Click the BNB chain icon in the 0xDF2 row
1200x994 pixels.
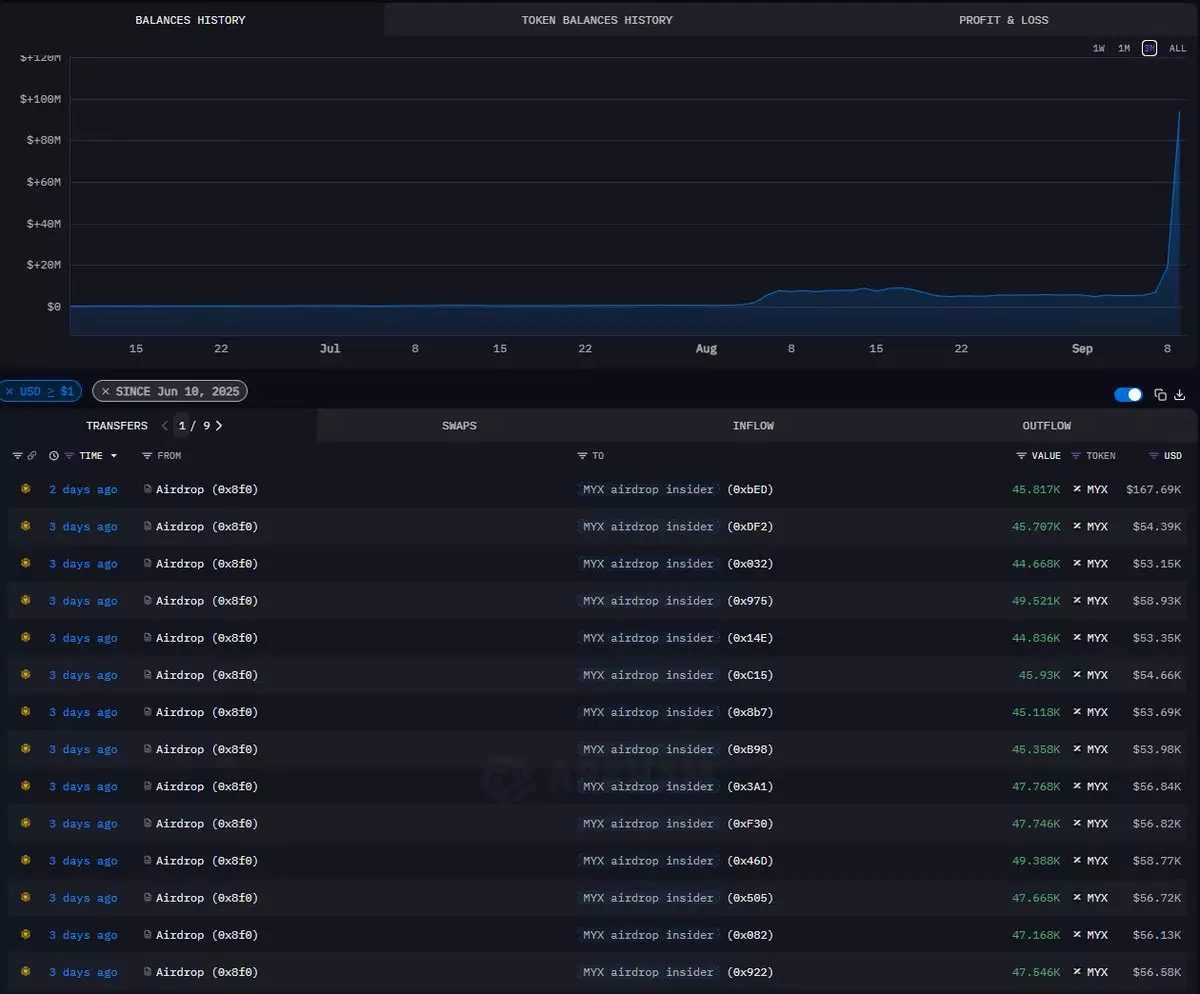(x=25, y=527)
